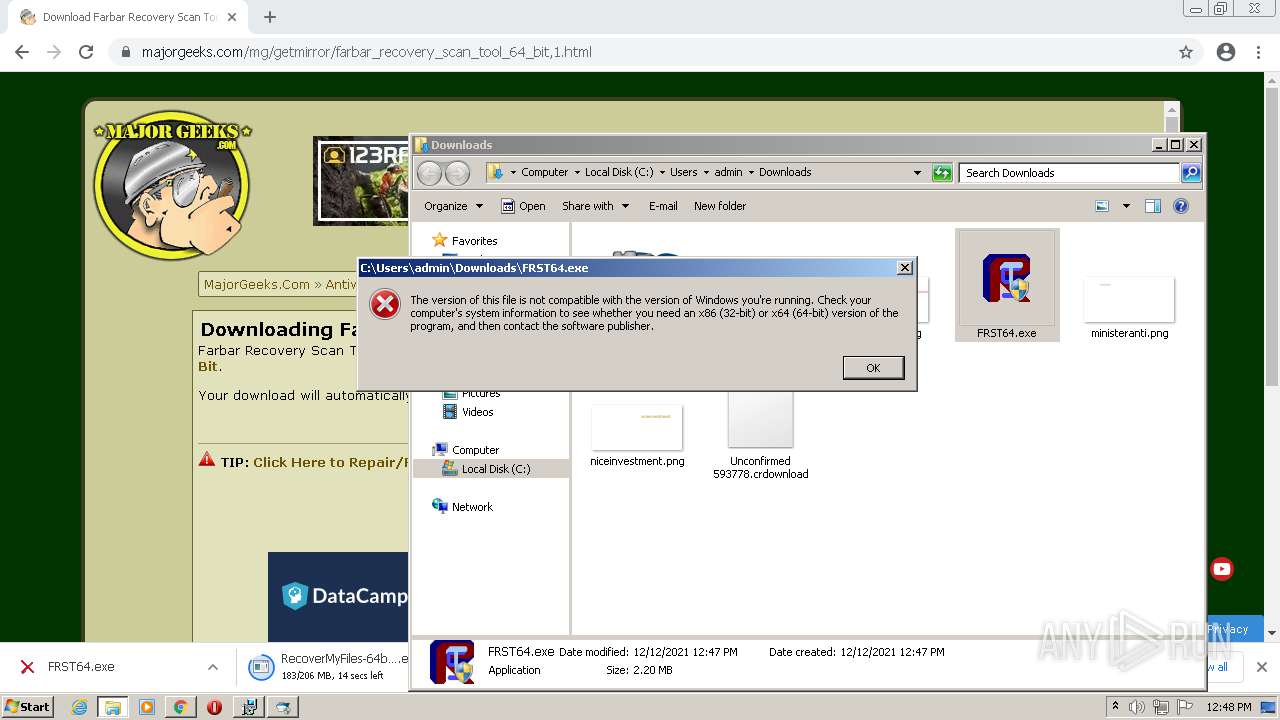Screen dimensions: 1280x720
Task: Close the Chrome download shelf
Action: coord(1261,667)
